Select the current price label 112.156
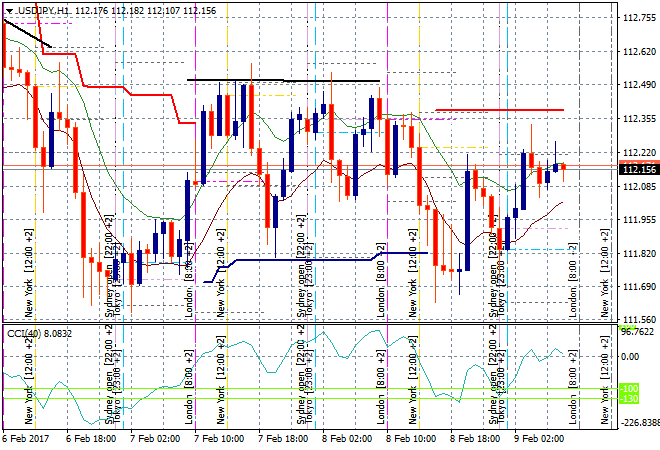 (x=639, y=170)
